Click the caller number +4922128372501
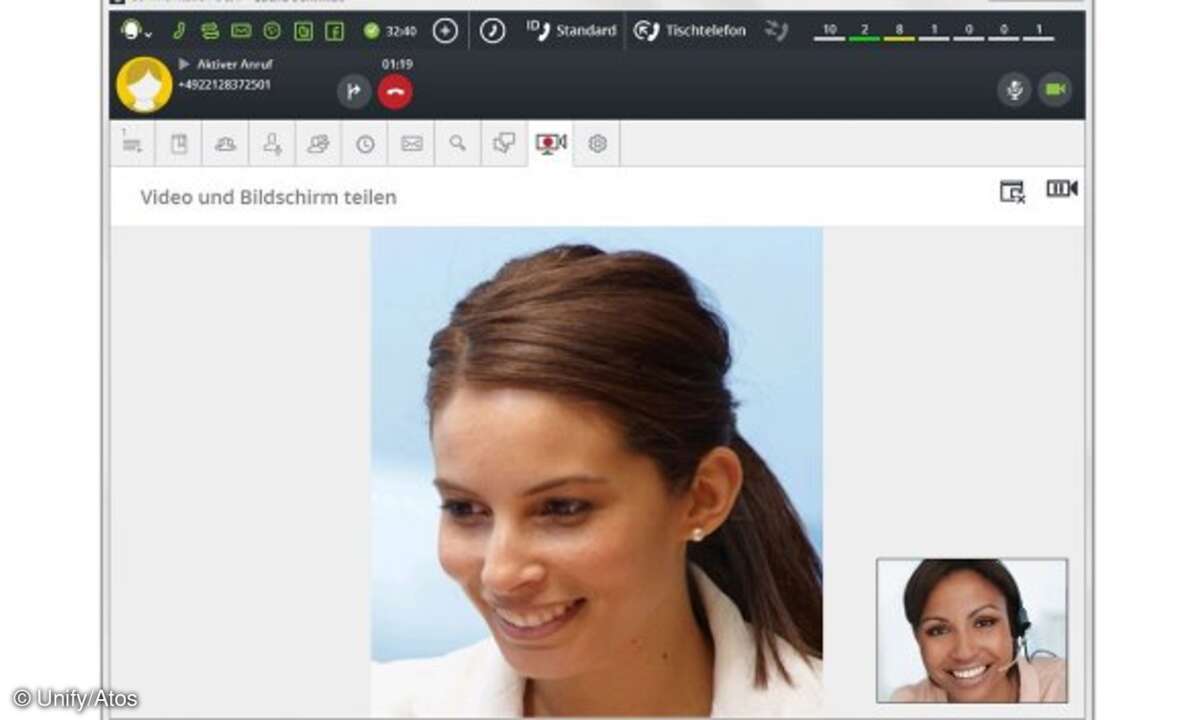The image size is (1200, 720). (x=224, y=85)
